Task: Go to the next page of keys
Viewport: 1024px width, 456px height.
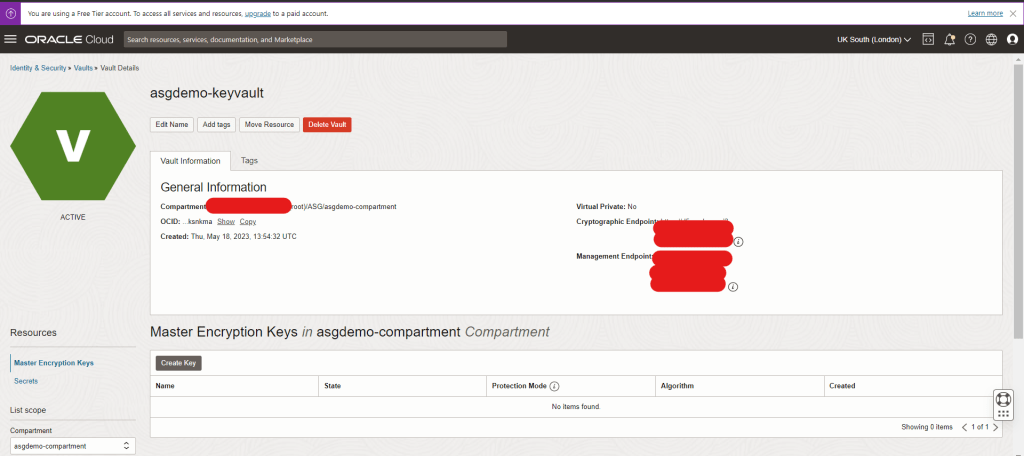Action: pos(995,427)
